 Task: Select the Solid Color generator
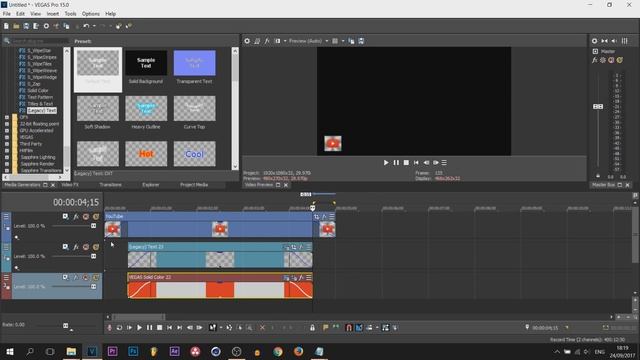[x=38, y=91]
